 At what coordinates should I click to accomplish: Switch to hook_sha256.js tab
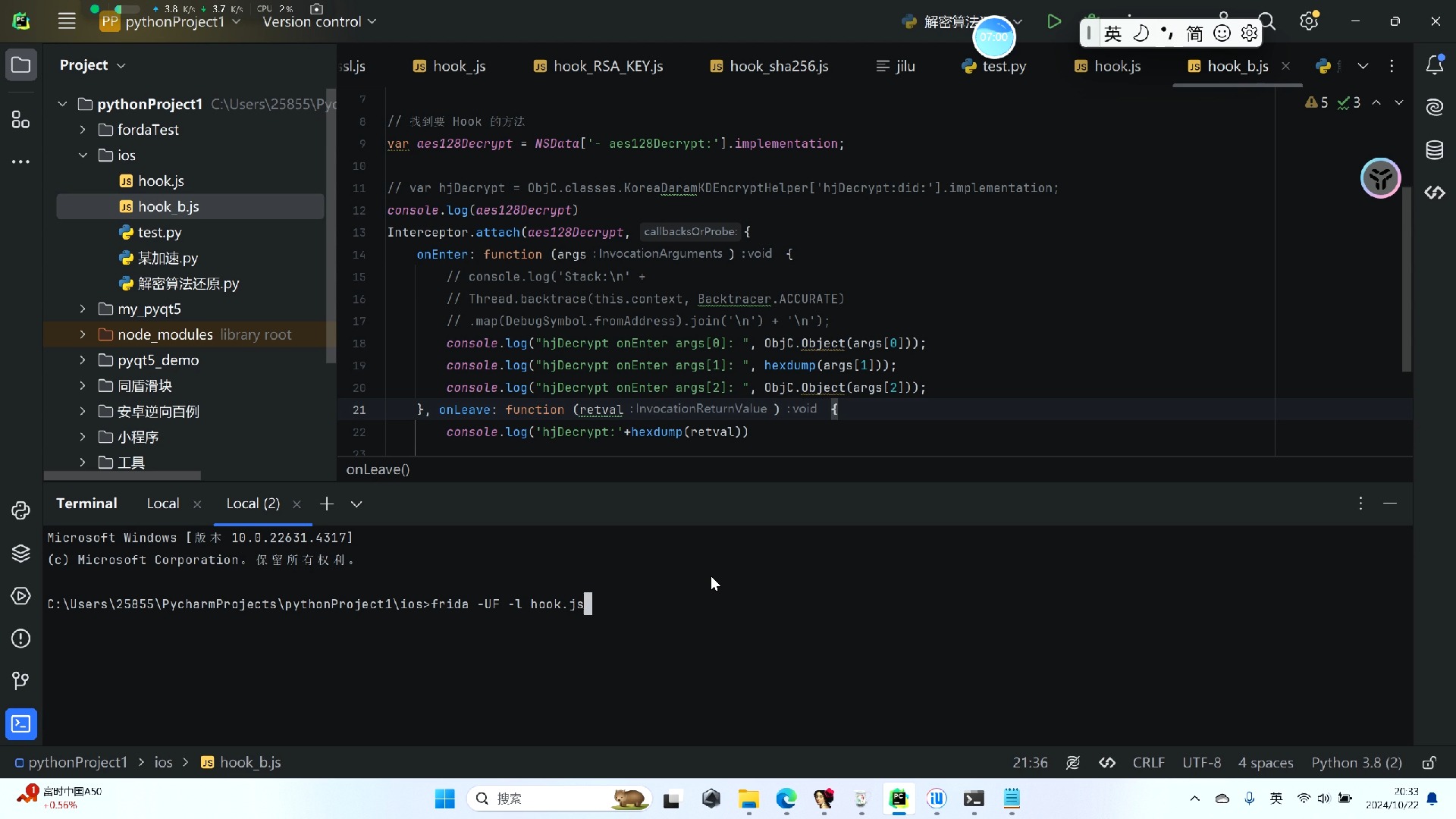(x=769, y=66)
